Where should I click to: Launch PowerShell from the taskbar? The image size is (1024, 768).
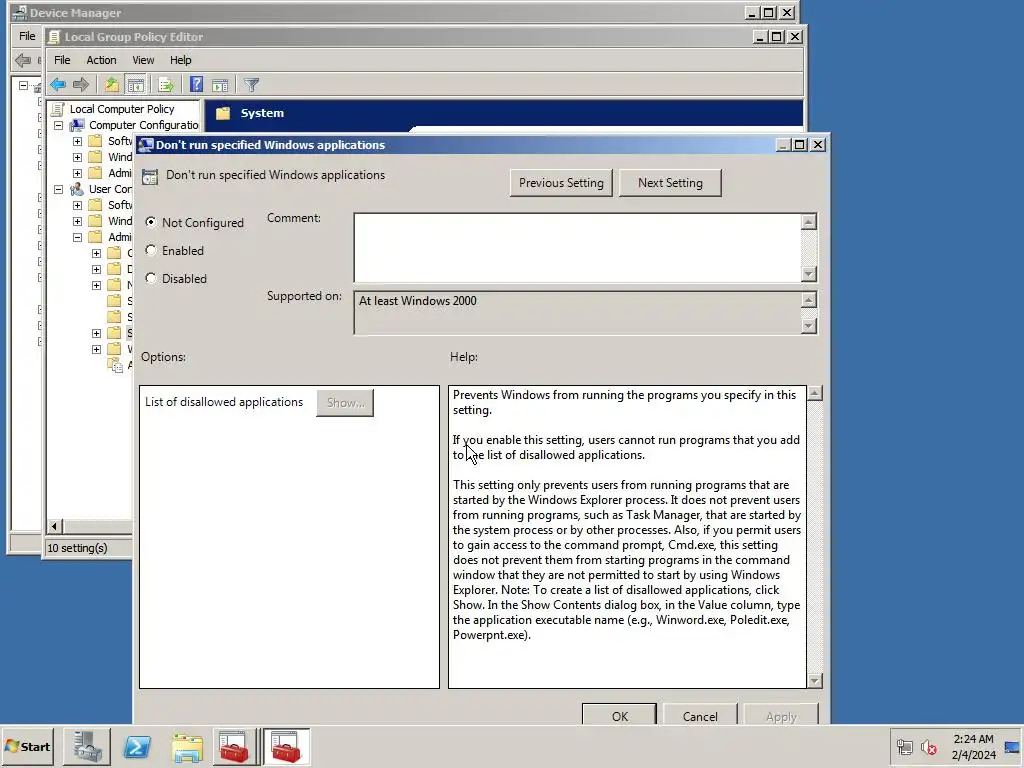click(137, 746)
